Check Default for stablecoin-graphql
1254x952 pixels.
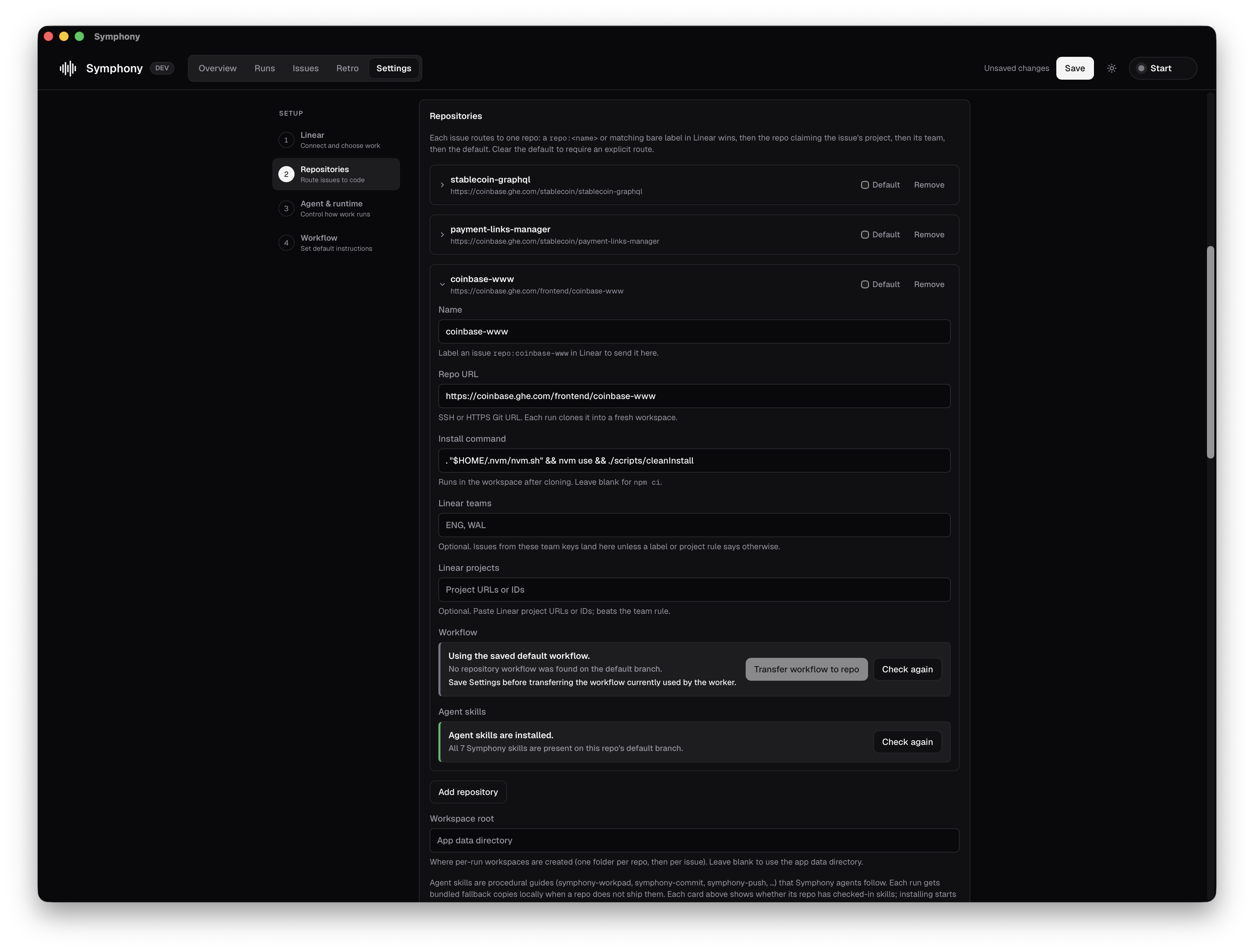pos(865,185)
